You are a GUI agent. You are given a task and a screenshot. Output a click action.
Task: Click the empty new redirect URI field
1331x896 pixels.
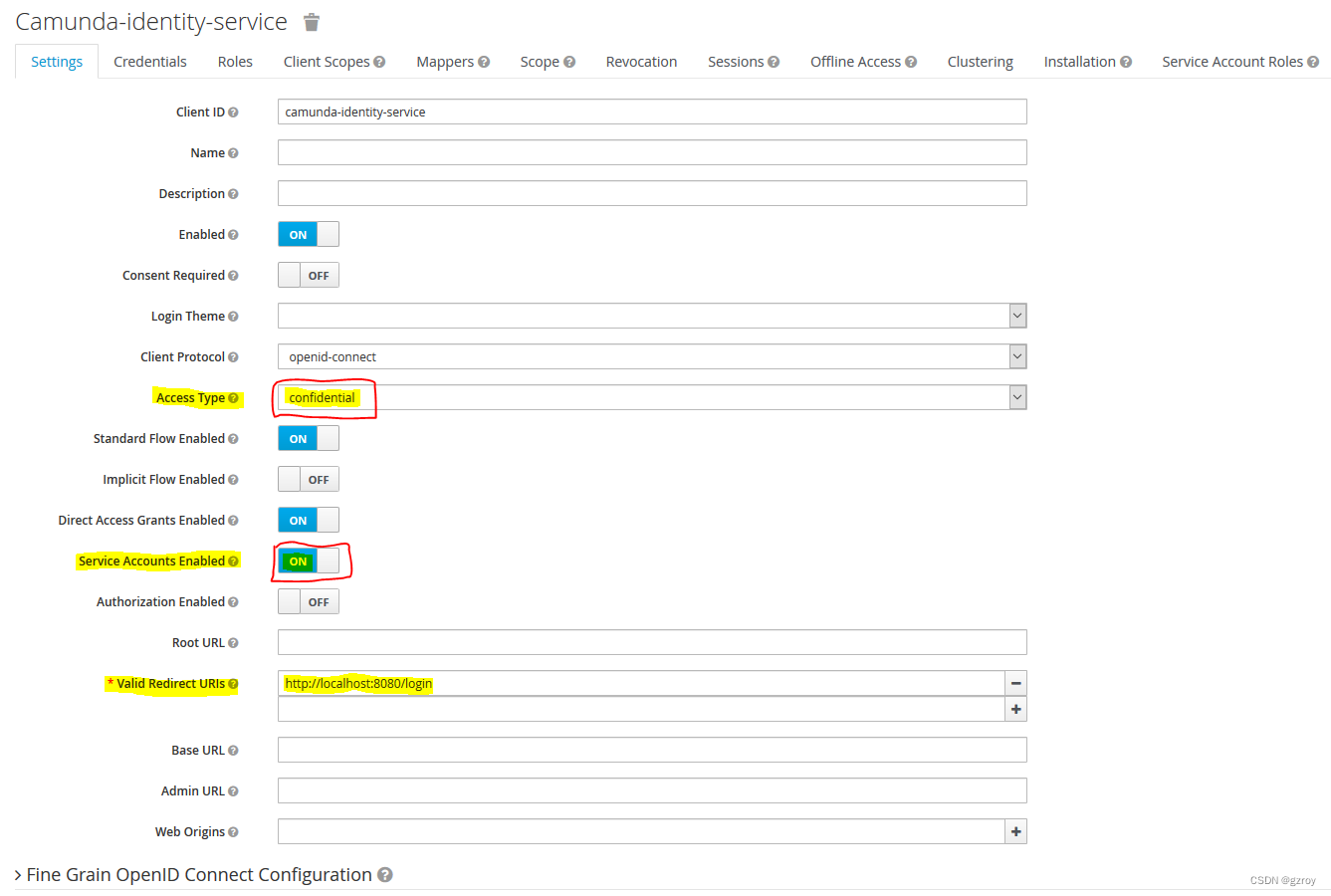tap(641, 709)
